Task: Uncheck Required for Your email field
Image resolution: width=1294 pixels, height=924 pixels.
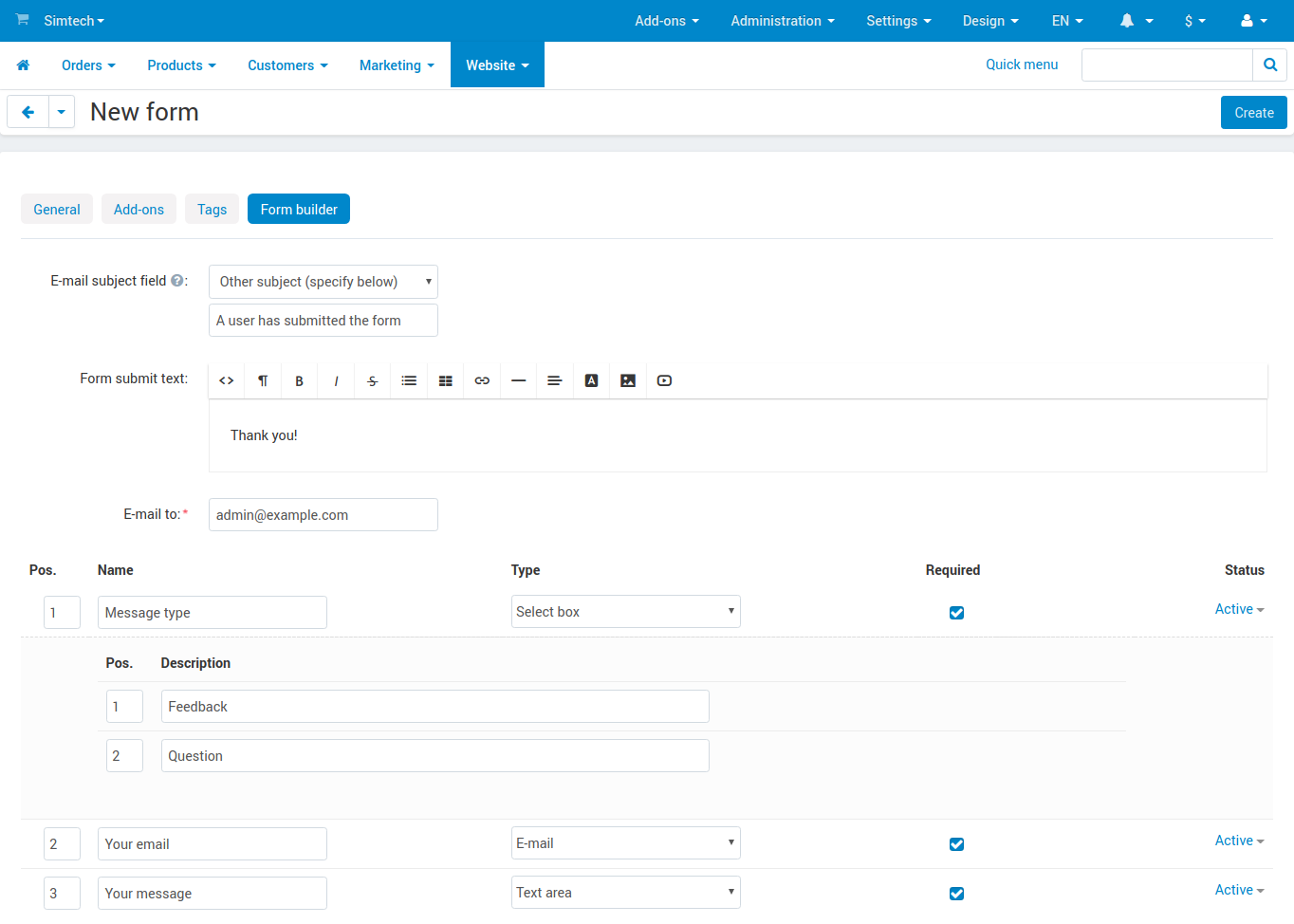Action: point(956,844)
